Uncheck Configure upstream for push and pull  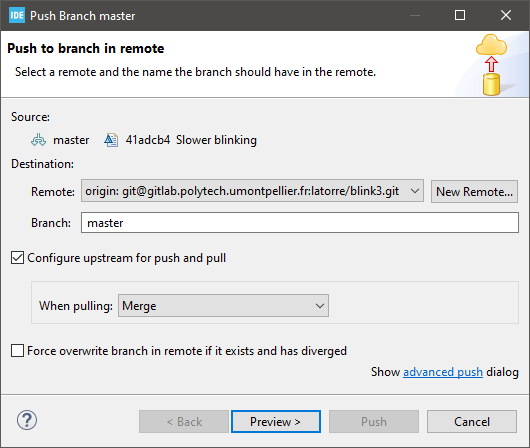(17, 258)
